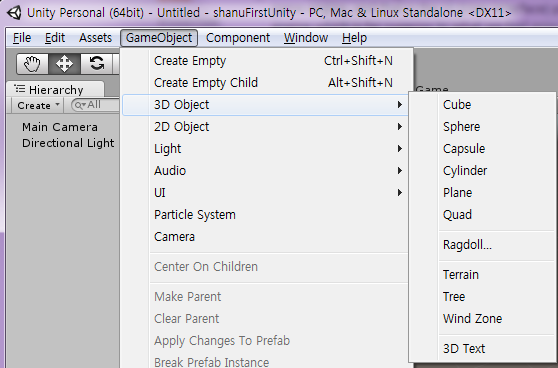Screen dimensions: 558x368
Task: Expand the Audio submenu
Action: tap(265, 171)
